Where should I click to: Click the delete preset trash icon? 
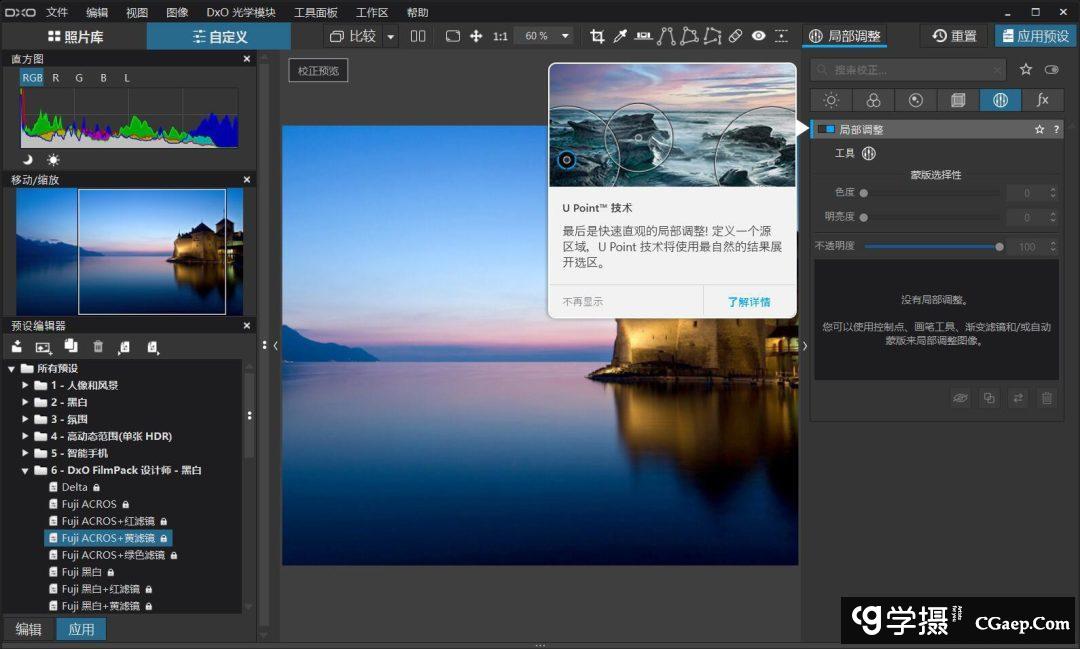pos(98,347)
